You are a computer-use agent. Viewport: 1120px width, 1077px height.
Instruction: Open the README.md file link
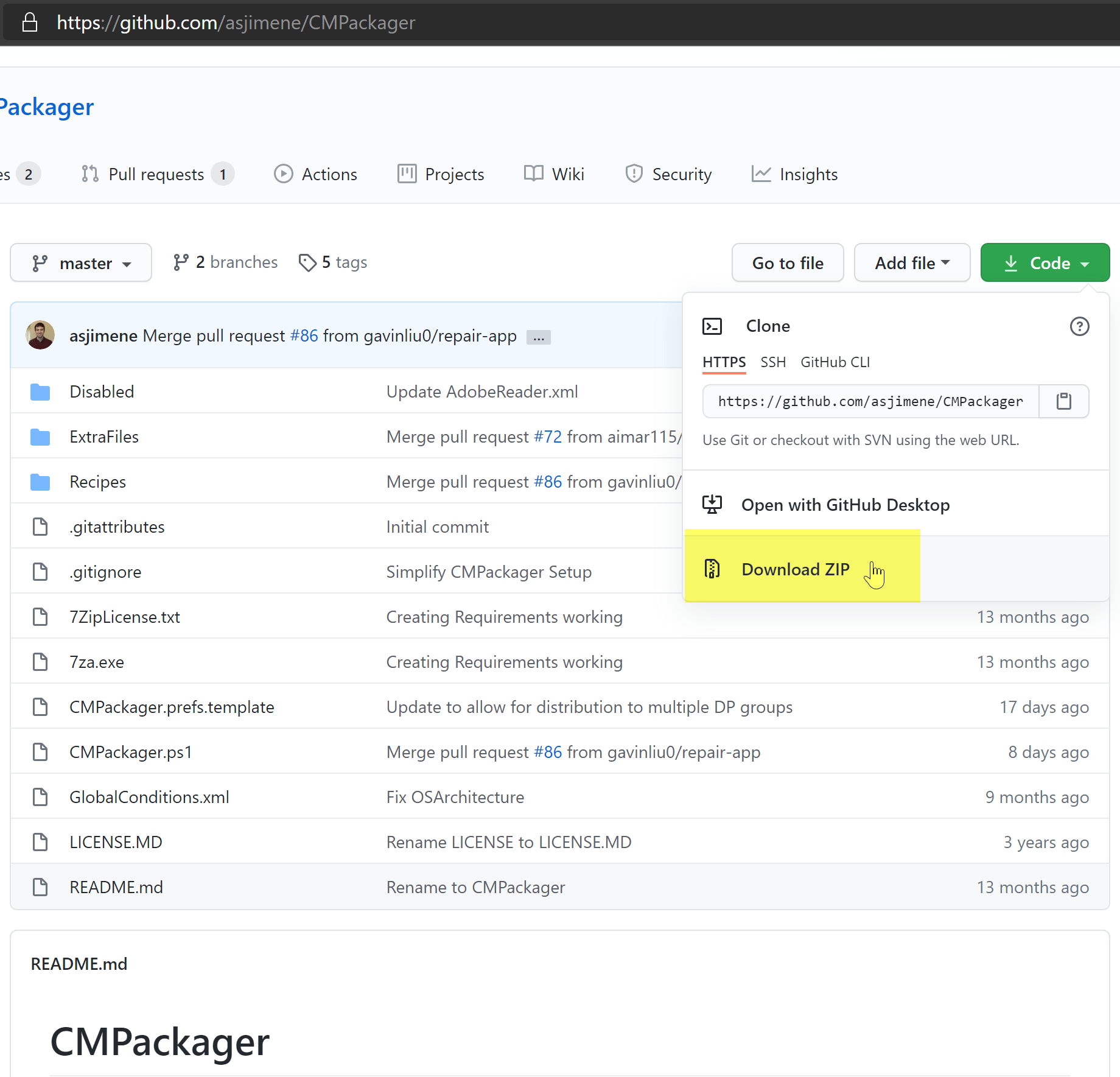click(116, 887)
